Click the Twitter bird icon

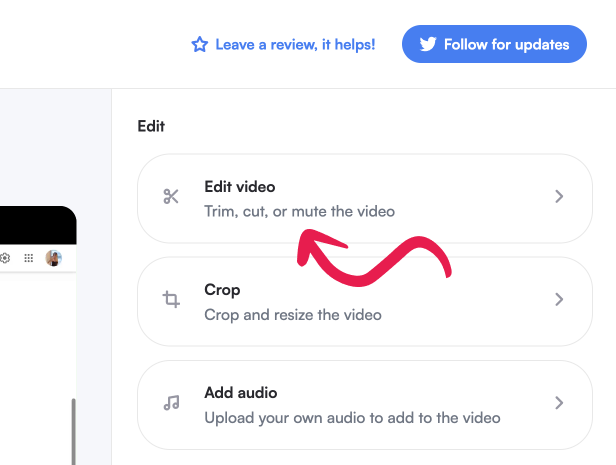[x=428, y=45]
